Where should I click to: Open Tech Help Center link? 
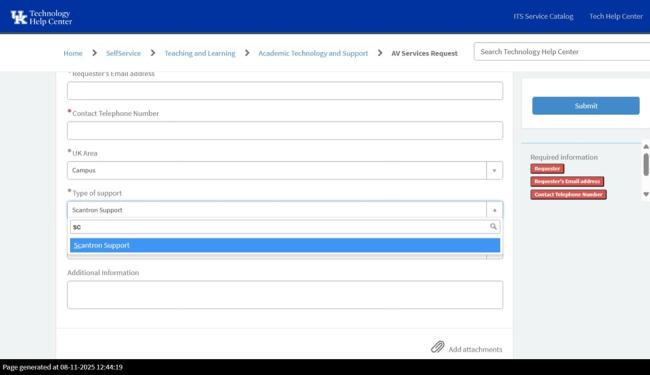(x=616, y=17)
